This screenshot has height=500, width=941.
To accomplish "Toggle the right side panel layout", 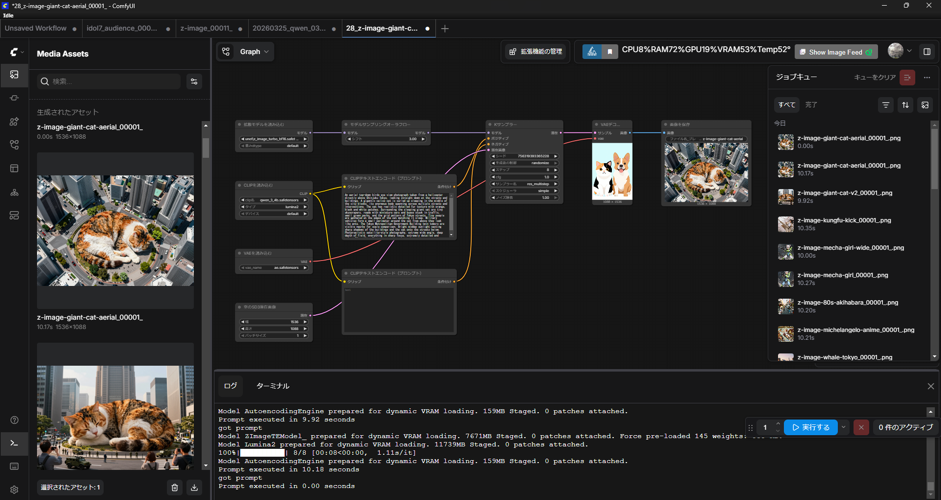I will [927, 52].
